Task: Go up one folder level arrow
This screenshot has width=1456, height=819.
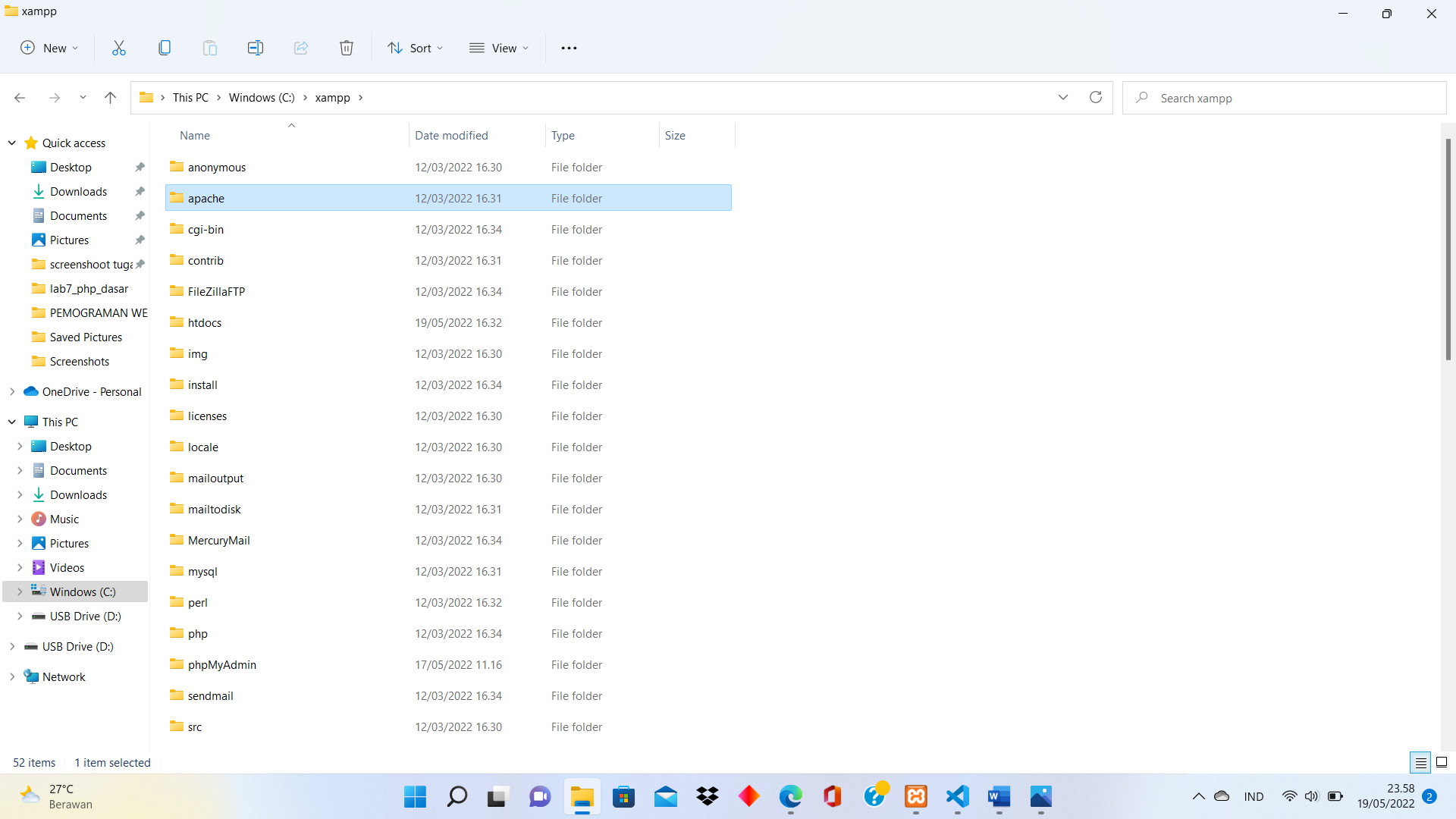Action: tap(111, 97)
